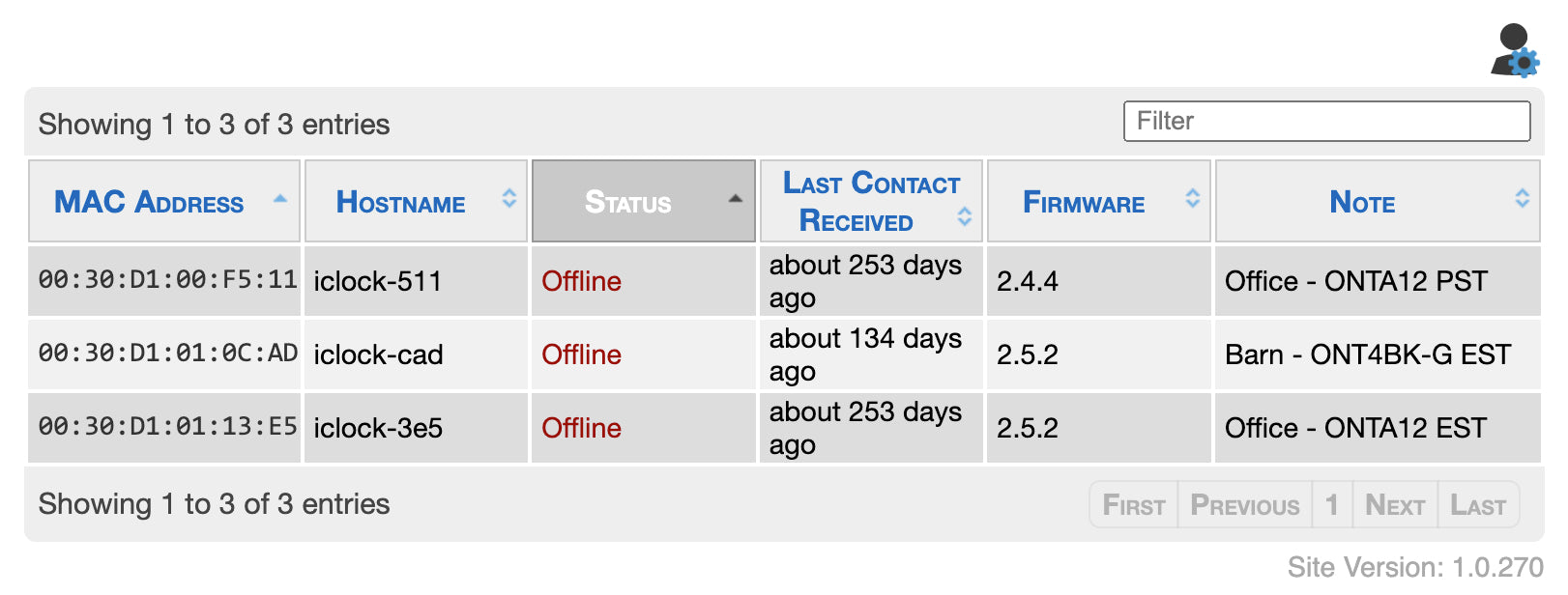1568x595 pixels.
Task: Click the Hostname sort chevrons
Action: (507, 200)
